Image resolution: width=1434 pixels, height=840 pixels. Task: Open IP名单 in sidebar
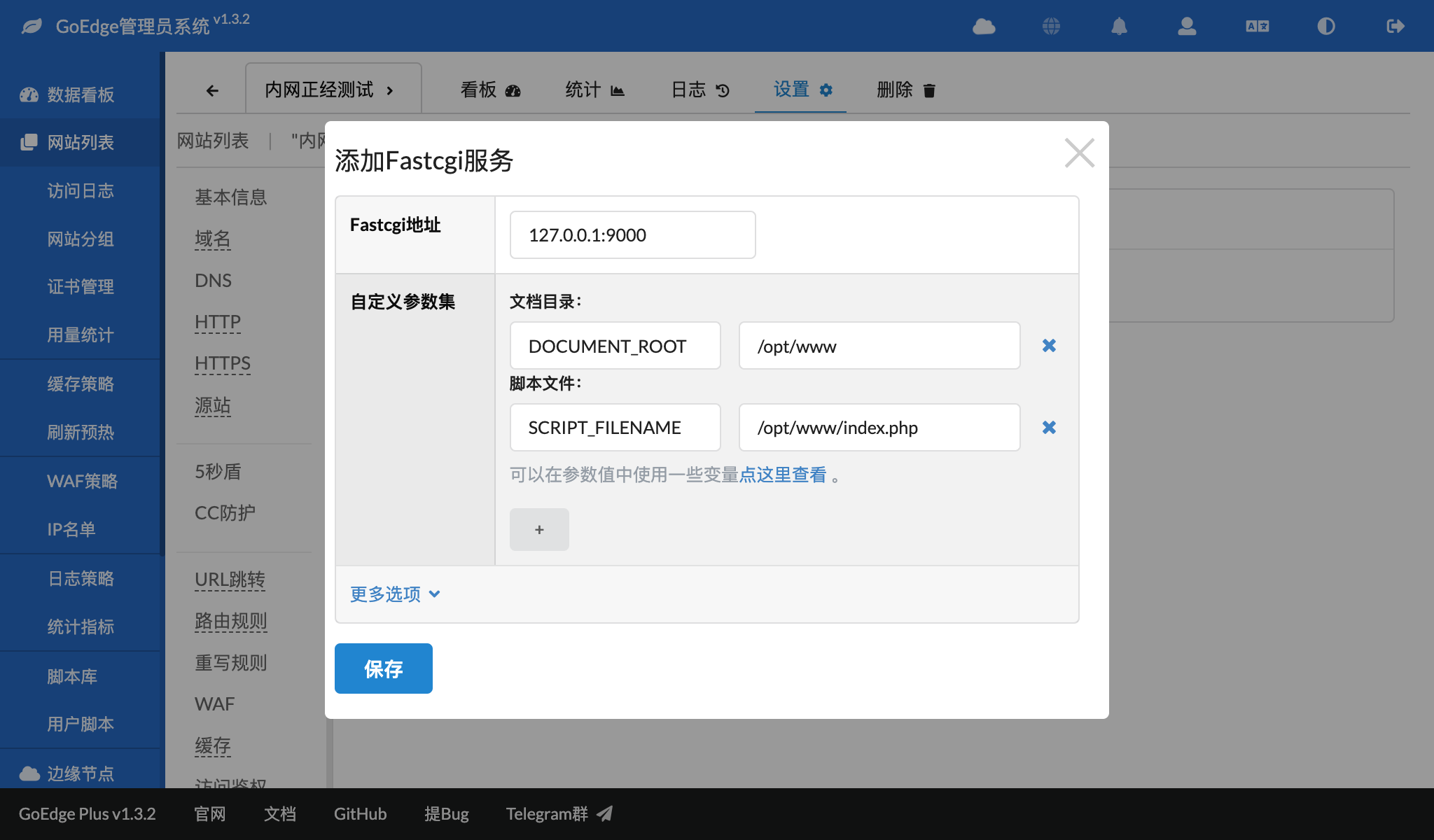(x=71, y=529)
